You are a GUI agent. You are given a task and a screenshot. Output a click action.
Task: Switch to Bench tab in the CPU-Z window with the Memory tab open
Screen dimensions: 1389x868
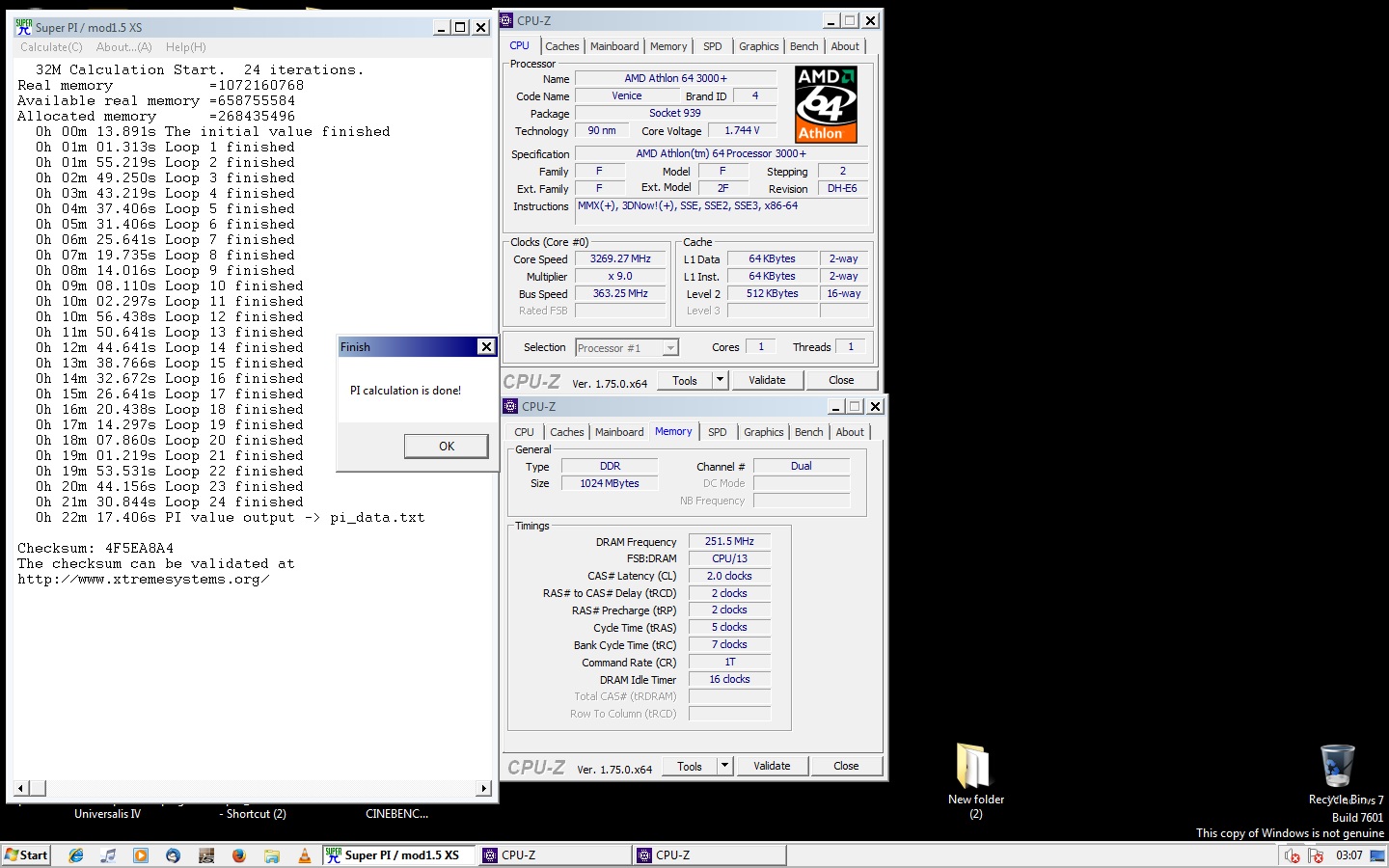809,432
